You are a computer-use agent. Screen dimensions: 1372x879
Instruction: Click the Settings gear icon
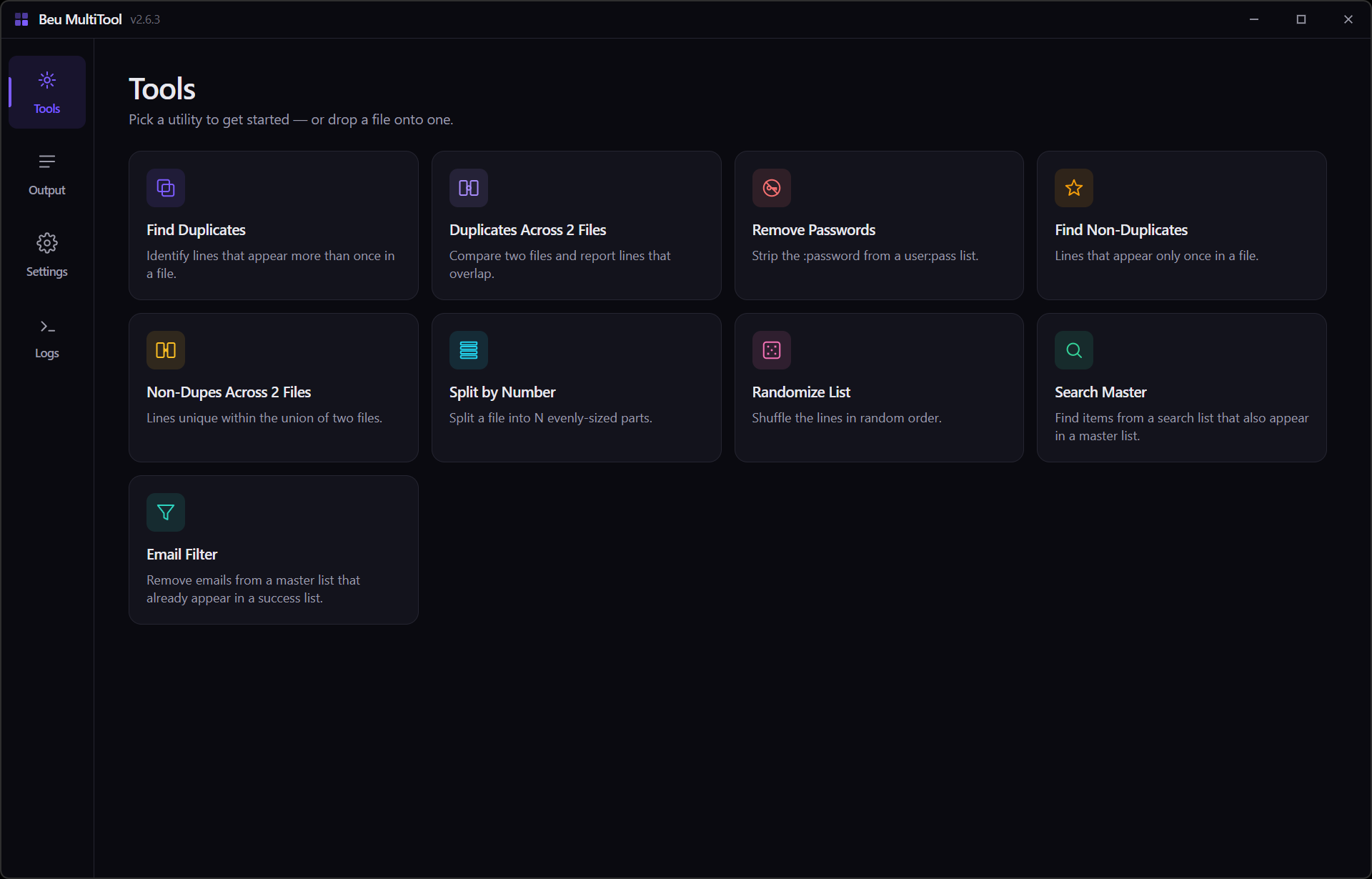47,243
